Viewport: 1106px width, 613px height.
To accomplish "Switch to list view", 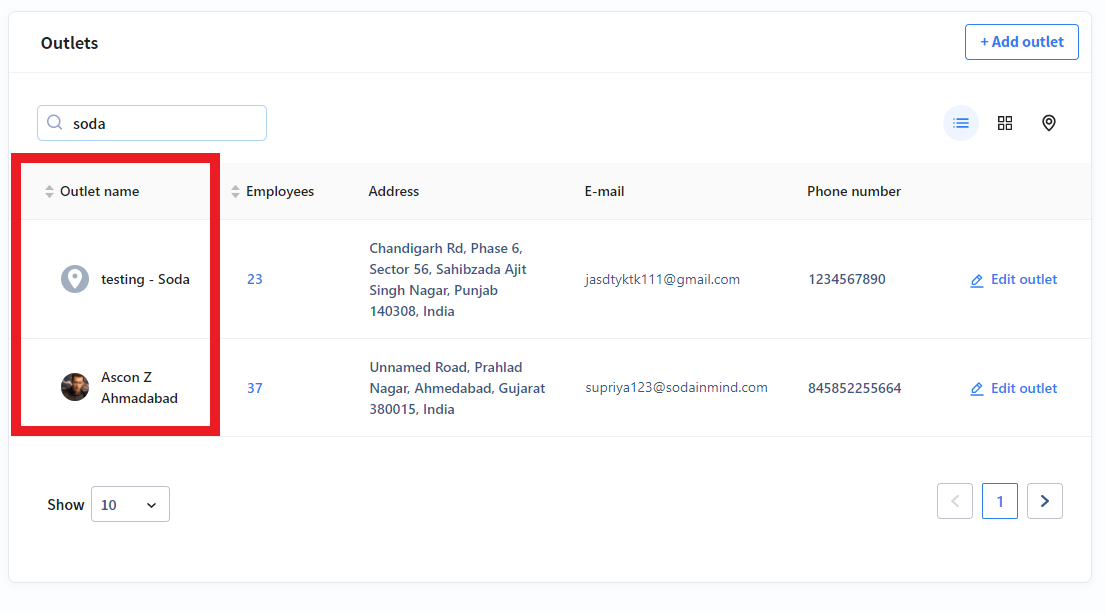I will (960, 122).
